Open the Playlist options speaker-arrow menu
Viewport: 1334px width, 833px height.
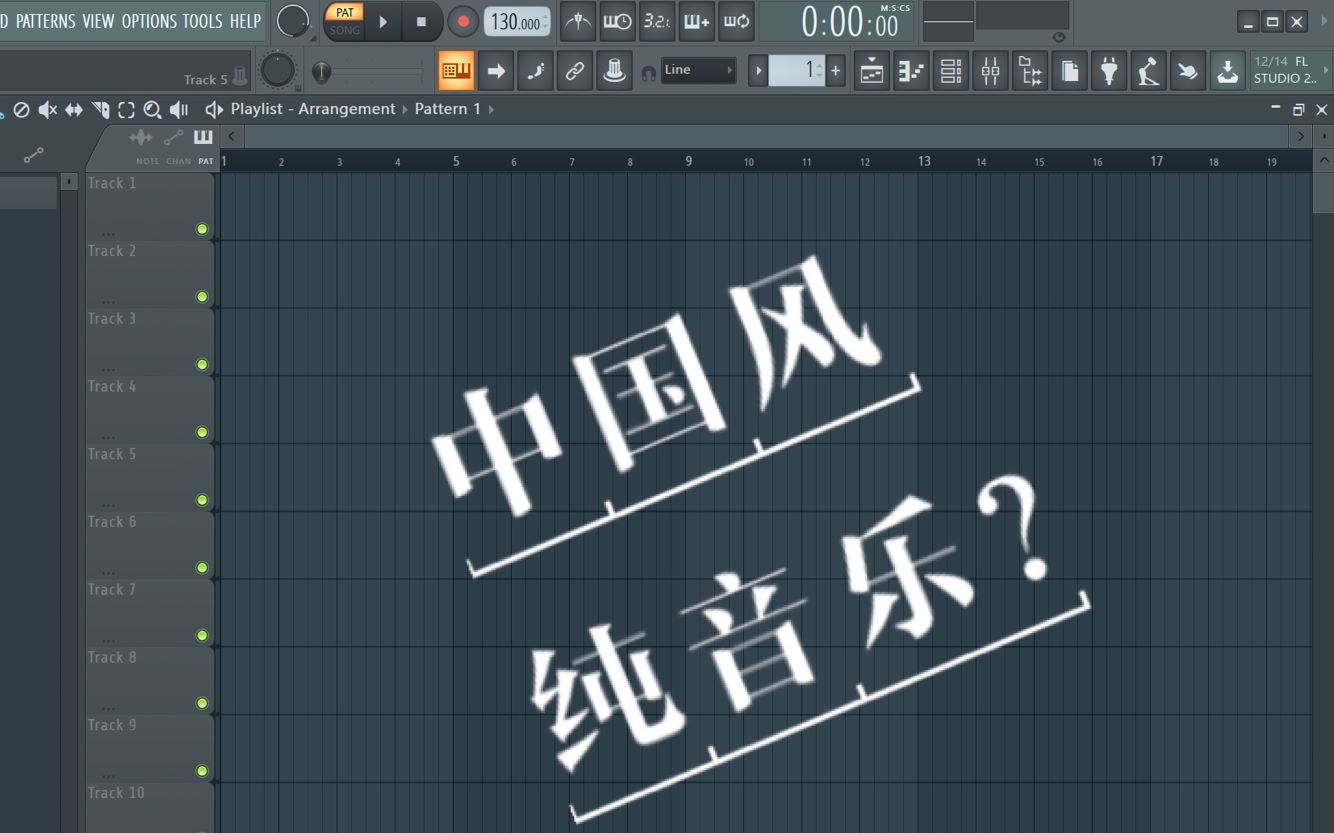213,110
